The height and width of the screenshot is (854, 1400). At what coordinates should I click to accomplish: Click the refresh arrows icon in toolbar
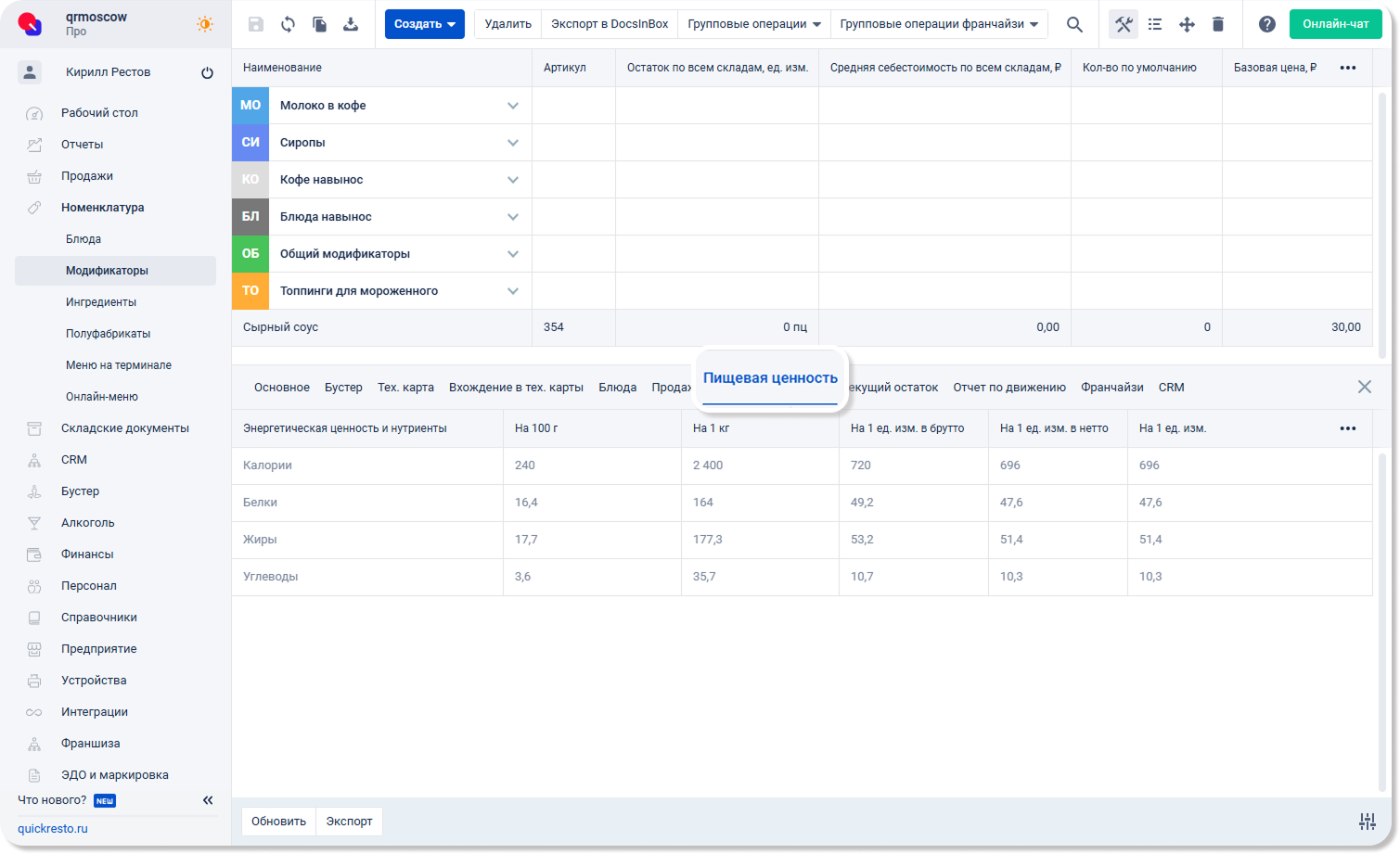(x=288, y=24)
